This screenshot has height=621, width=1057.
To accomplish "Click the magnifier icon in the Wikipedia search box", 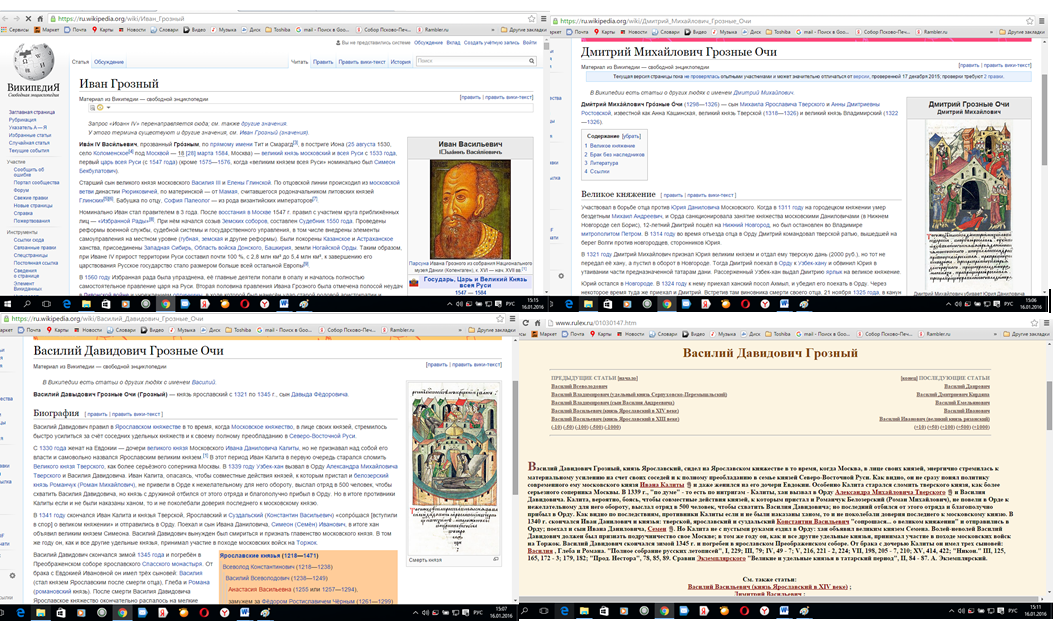I will [531, 61].
